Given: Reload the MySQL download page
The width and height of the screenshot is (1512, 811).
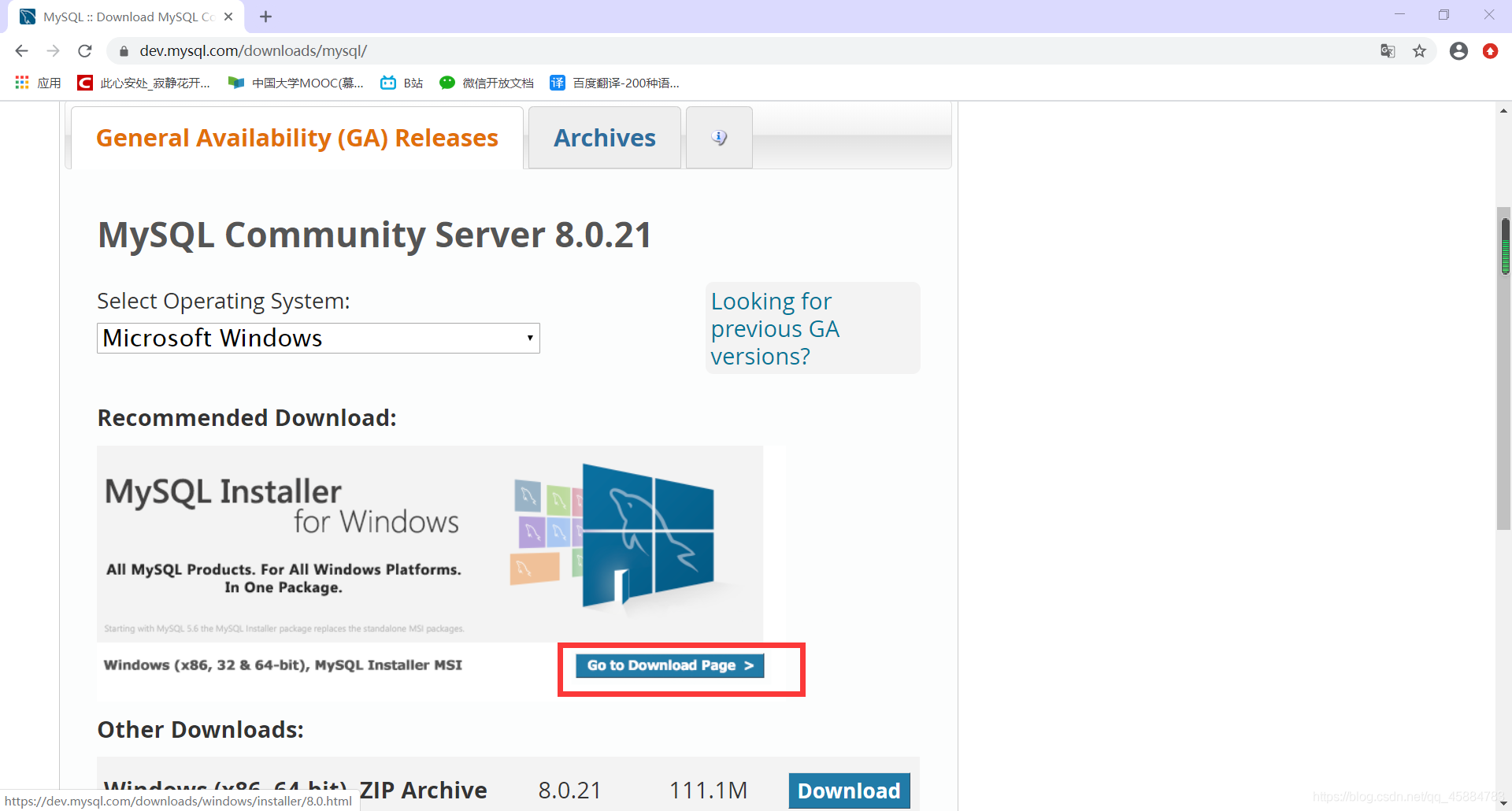Looking at the screenshot, I should point(85,51).
